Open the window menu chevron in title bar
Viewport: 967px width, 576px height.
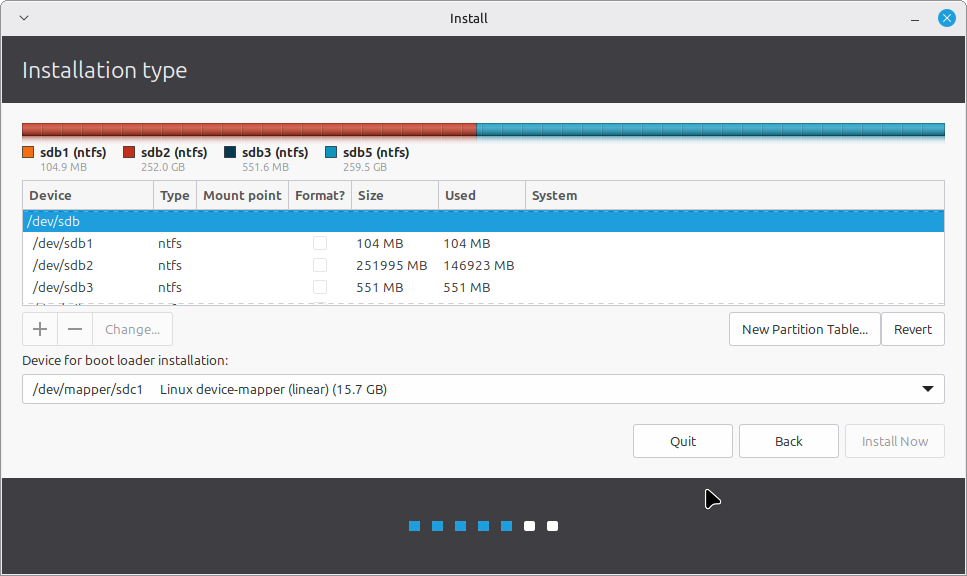24,18
